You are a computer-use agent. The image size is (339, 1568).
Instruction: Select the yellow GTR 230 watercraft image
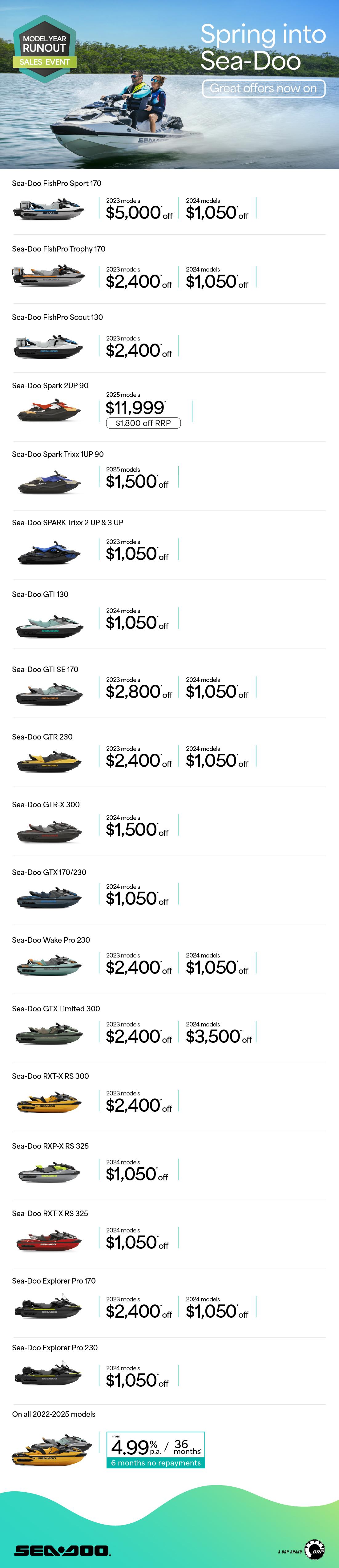[49, 761]
